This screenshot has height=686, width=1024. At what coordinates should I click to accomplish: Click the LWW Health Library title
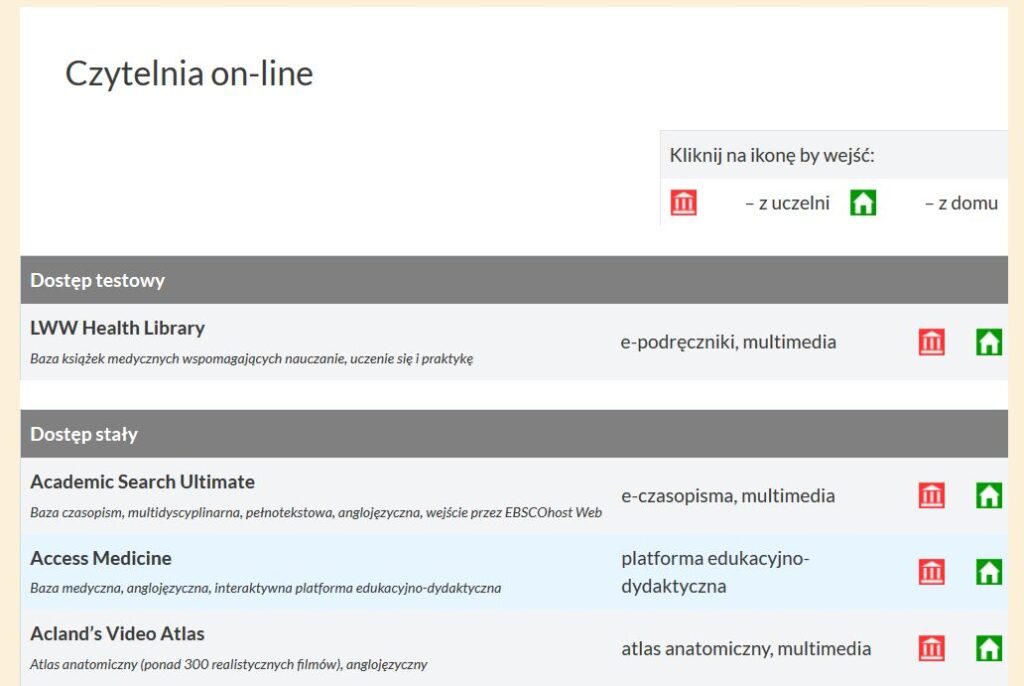[x=118, y=328]
